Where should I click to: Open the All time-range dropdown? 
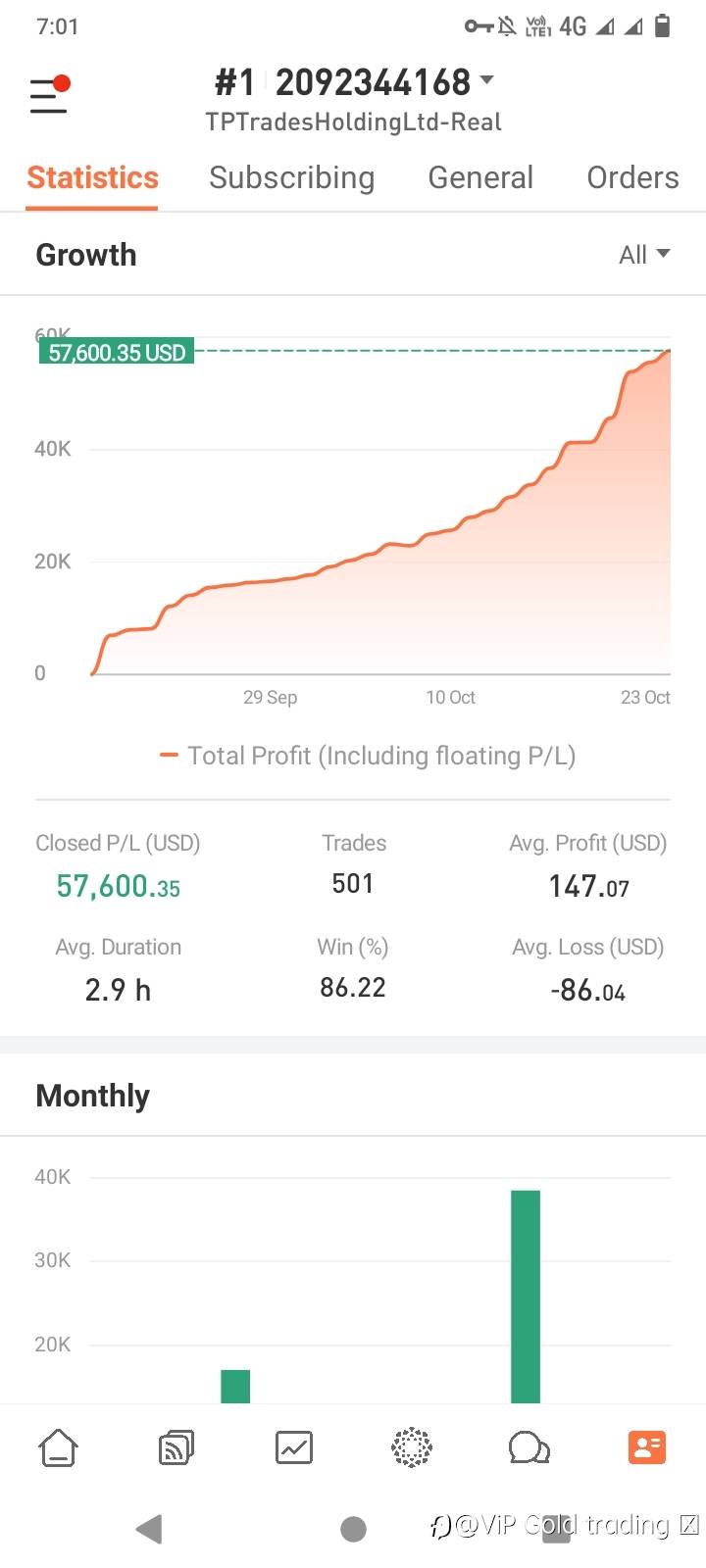tap(644, 255)
